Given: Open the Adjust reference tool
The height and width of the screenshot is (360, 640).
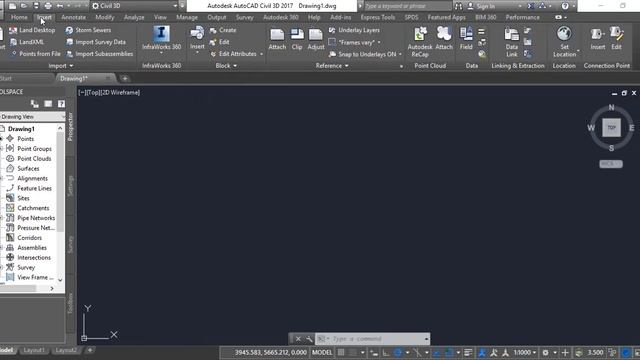Looking at the screenshot, I should (x=316, y=38).
